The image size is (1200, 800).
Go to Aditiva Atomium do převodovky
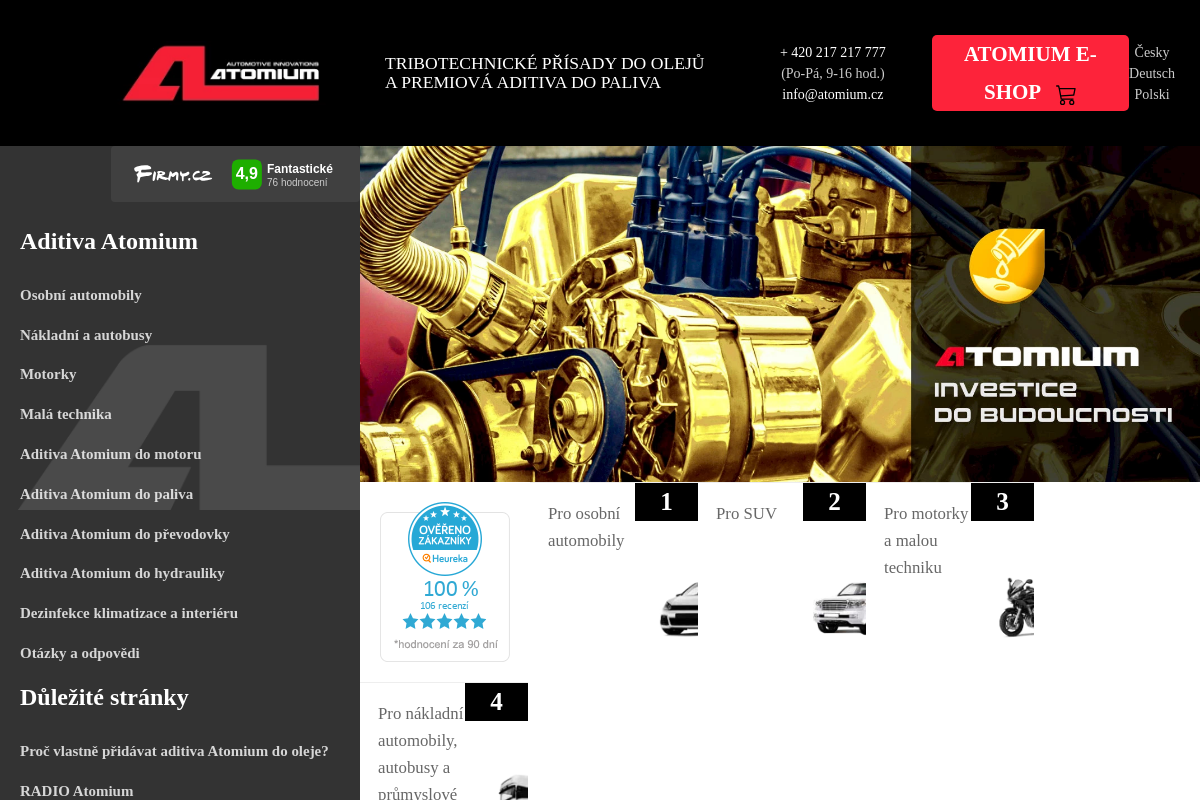pos(125,534)
